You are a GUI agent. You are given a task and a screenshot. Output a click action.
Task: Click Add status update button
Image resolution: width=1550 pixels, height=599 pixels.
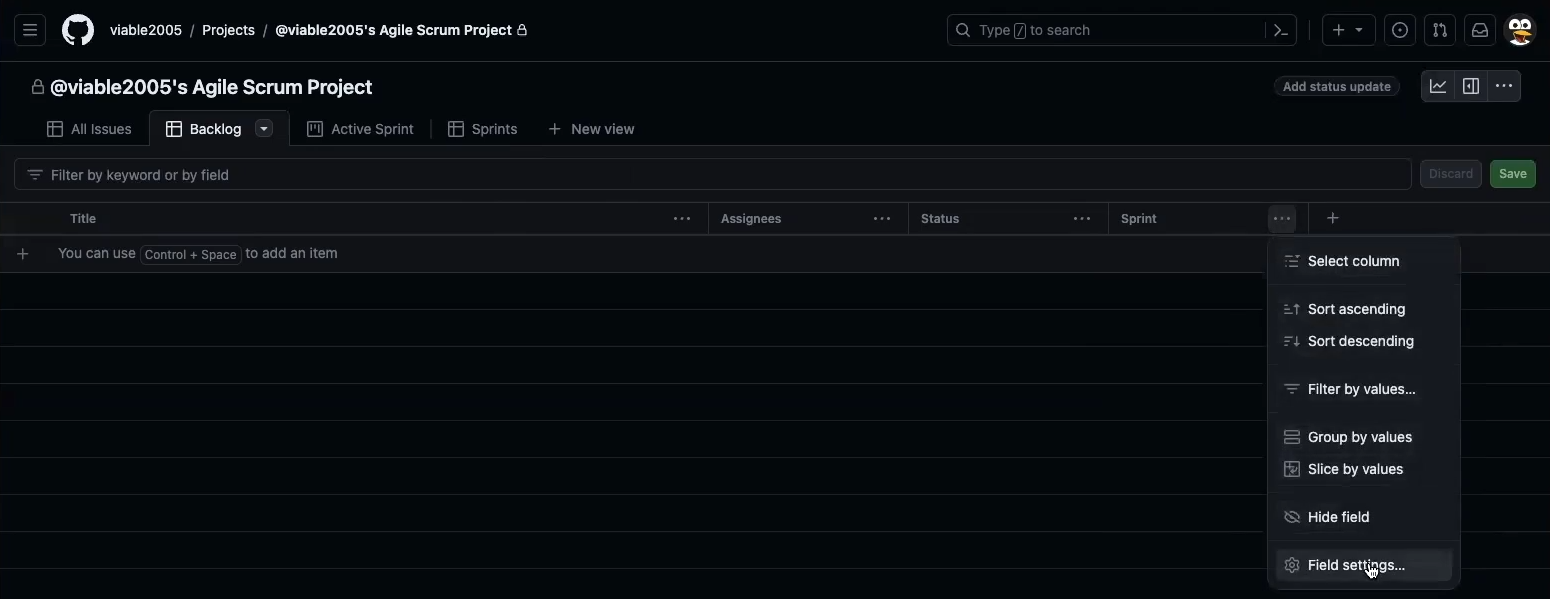tap(1336, 87)
